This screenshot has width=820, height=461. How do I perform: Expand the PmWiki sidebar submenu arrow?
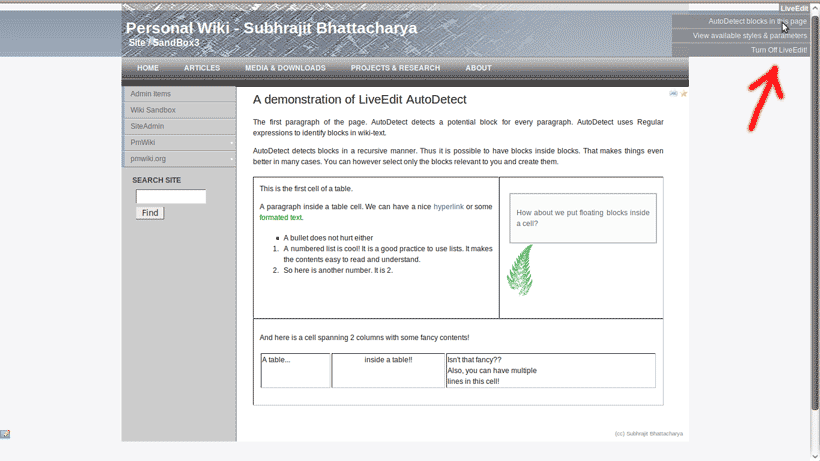(x=232, y=143)
